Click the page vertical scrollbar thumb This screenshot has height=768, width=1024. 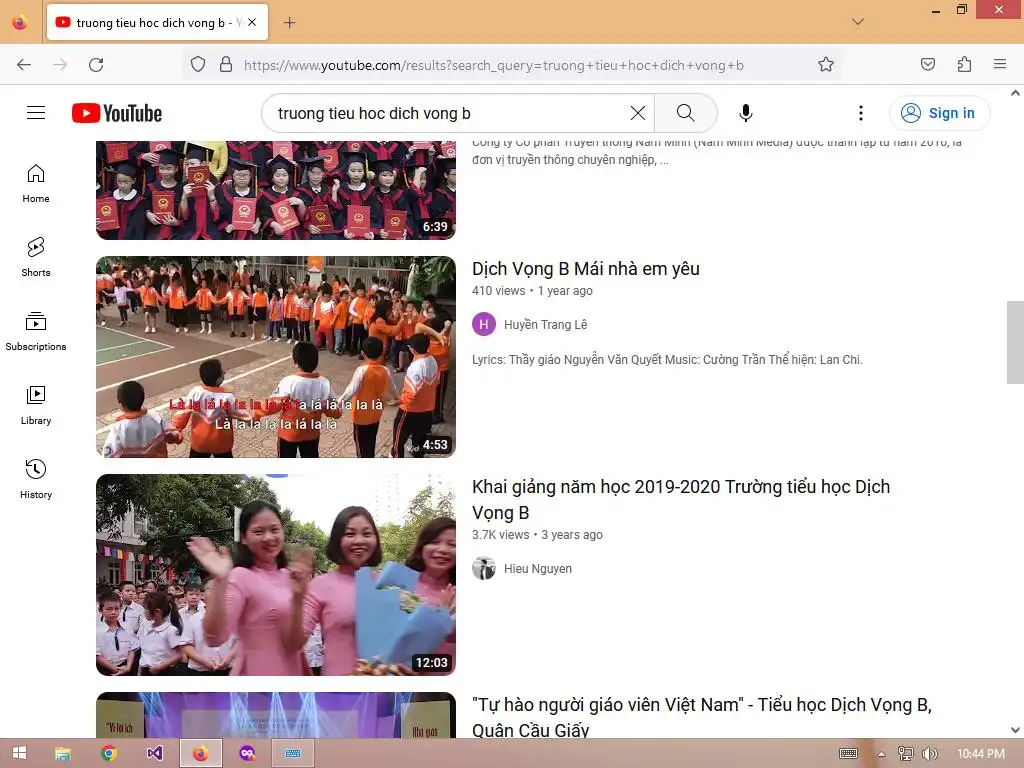coord(1015,342)
